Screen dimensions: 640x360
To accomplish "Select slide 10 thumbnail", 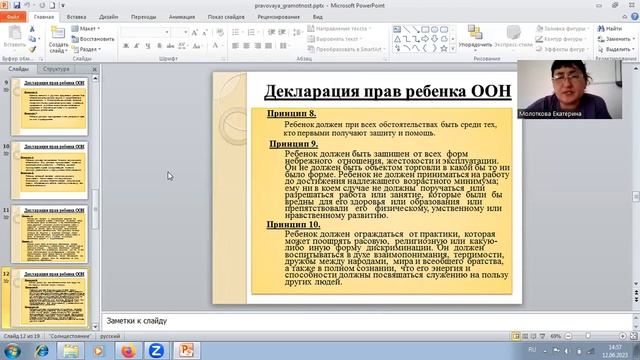I will pos(50,170).
